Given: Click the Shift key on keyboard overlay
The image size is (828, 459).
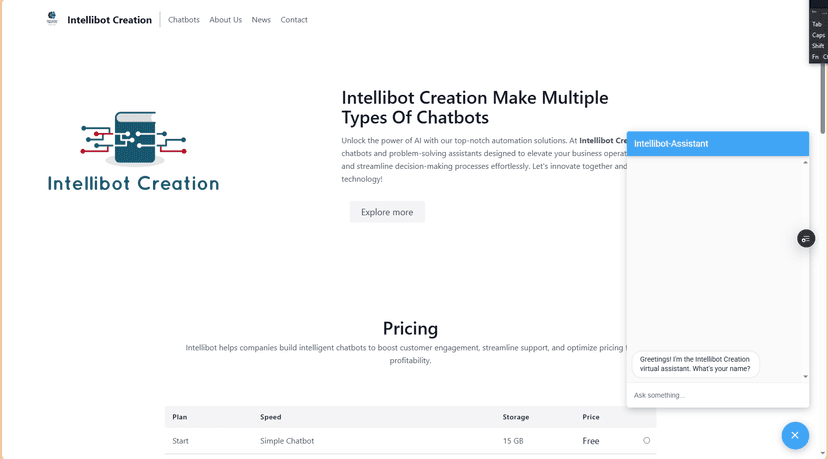Looking at the screenshot, I should click(x=818, y=46).
